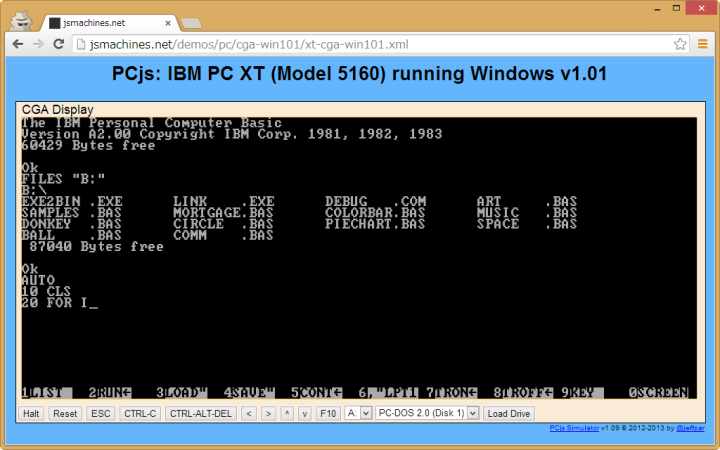The height and width of the screenshot is (450, 720).
Task: Click the browser forward arrow
Action: tap(37, 44)
